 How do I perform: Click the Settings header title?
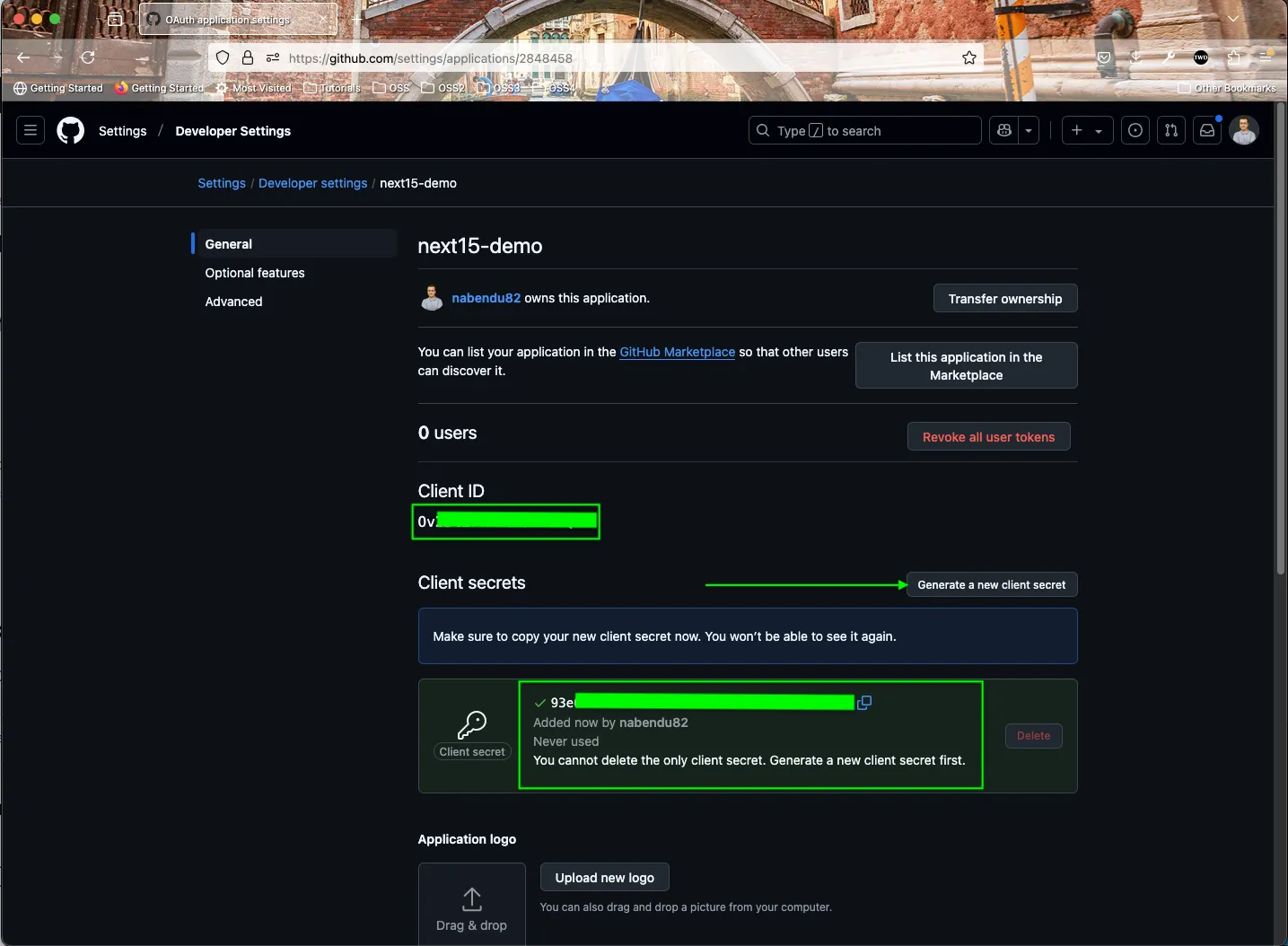click(123, 131)
